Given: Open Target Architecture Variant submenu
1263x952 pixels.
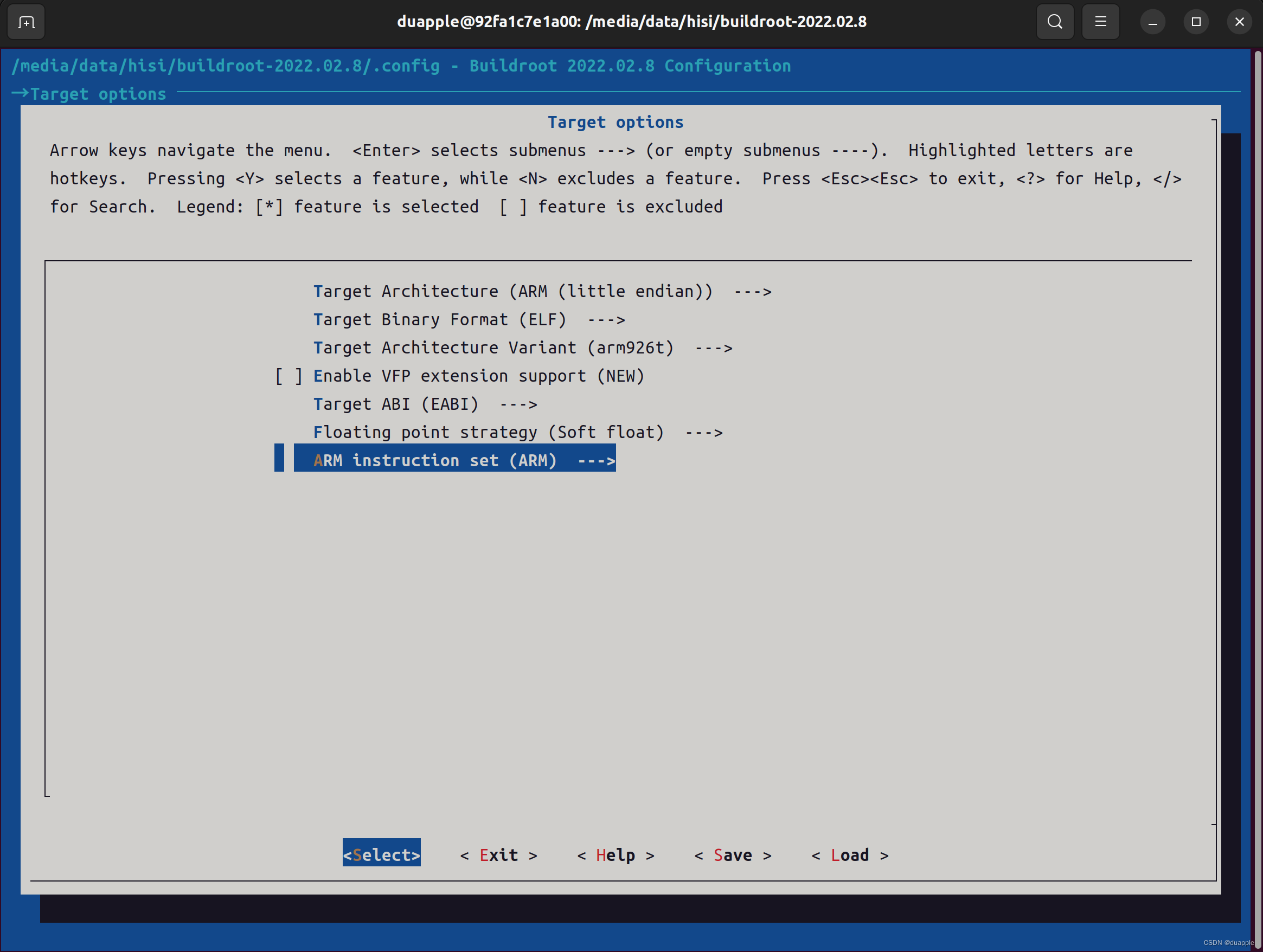Looking at the screenshot, I should coord(522,348).
